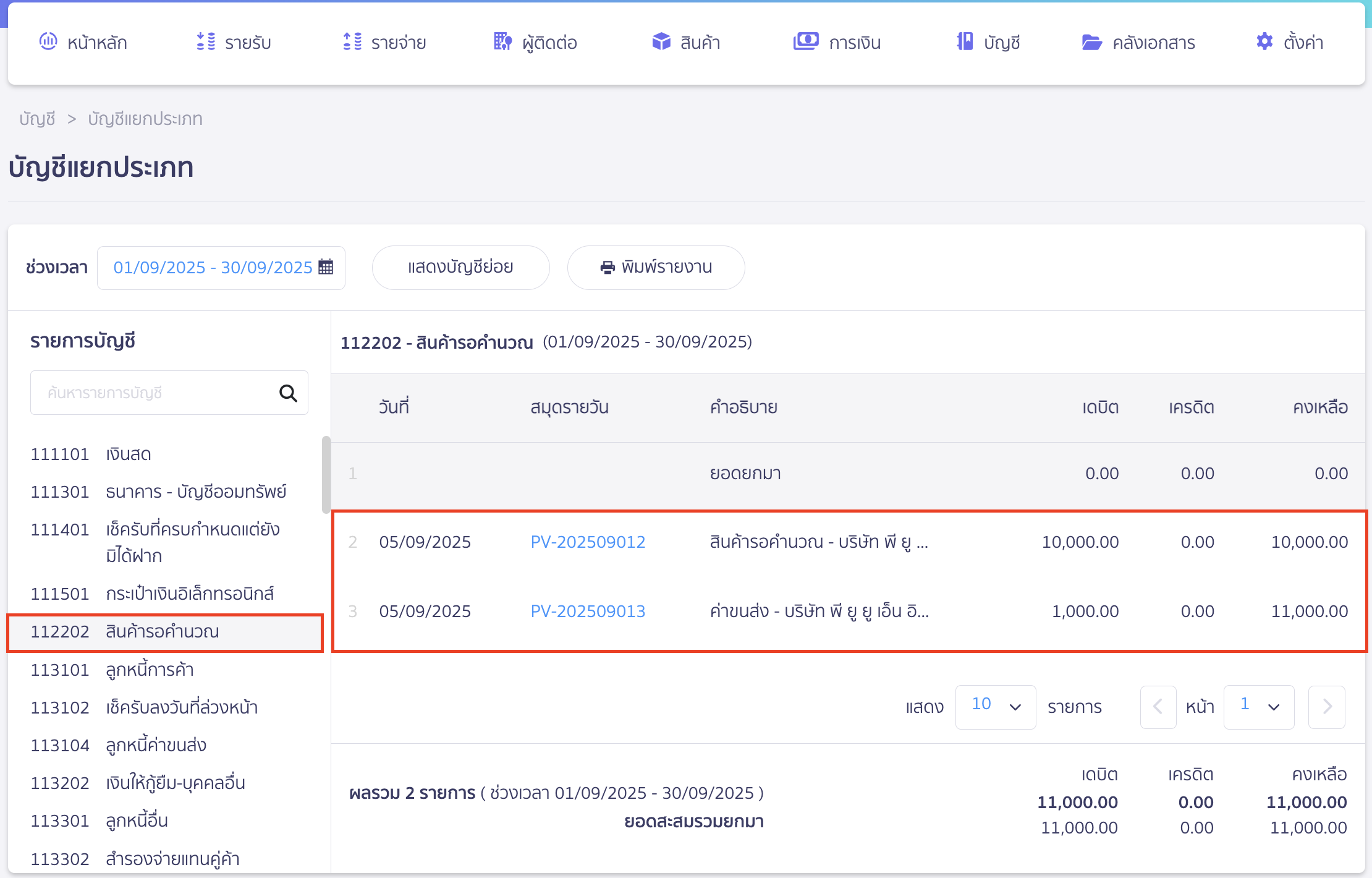
Task: Click the รายจ่าย expense icon
Action: point(352,41)
